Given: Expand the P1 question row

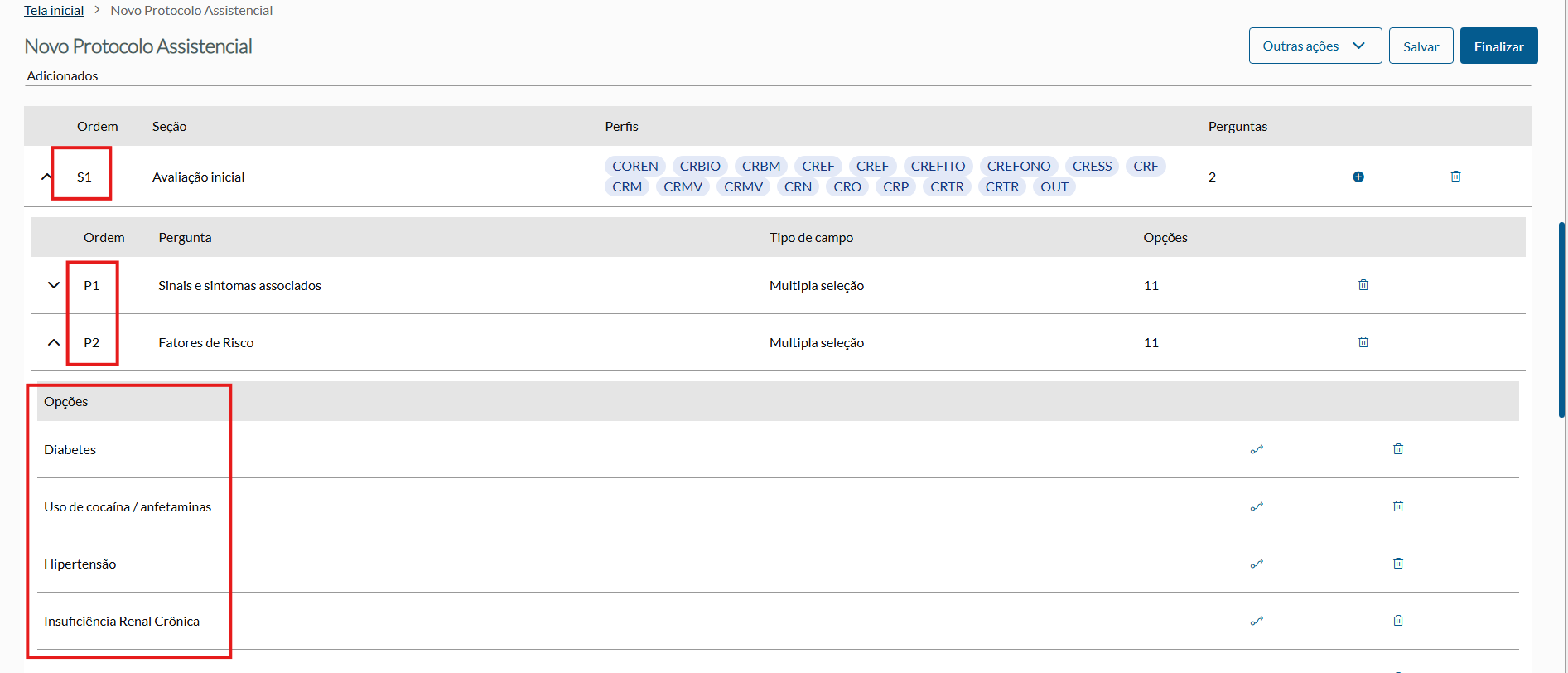Looking at the screenshot, I should pyautogui.click(x=54, y=285).
